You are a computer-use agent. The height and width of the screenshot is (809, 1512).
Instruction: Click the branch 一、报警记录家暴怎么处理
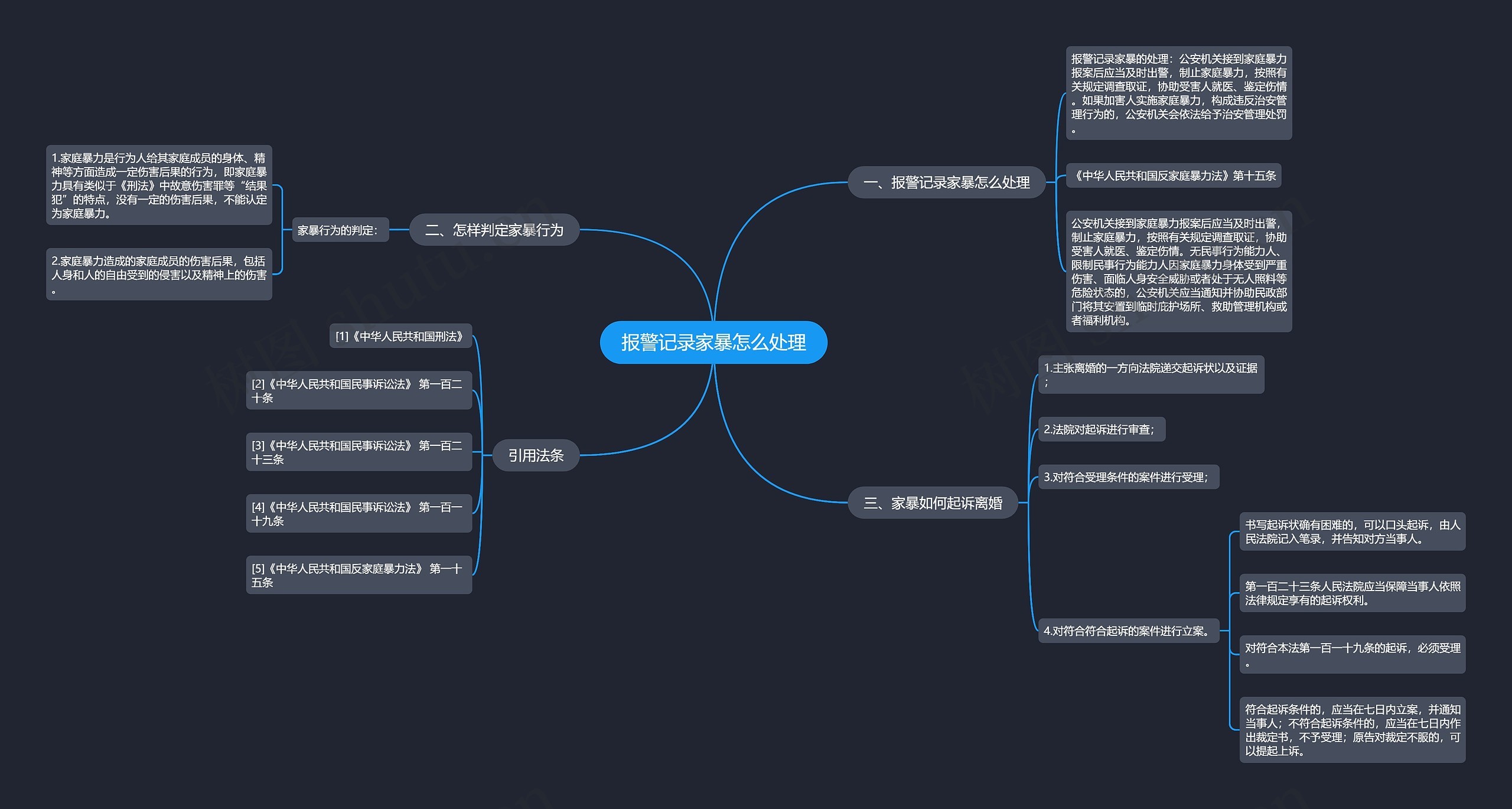[947, 182]
